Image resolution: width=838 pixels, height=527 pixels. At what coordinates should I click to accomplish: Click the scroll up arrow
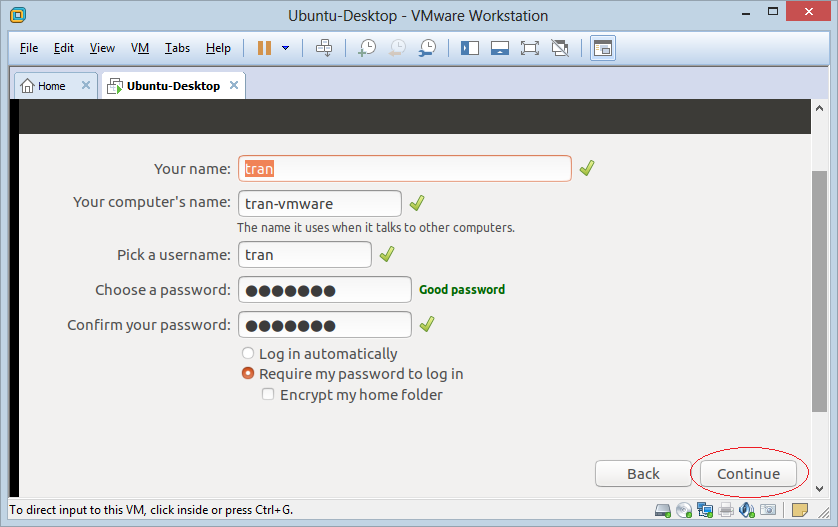(x=819, y=108)
